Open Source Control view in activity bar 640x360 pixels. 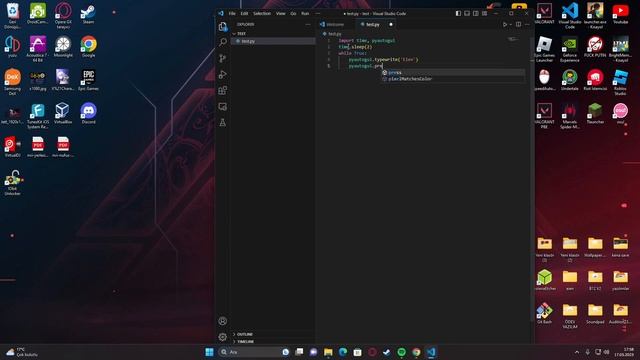[x=222, y=58]
